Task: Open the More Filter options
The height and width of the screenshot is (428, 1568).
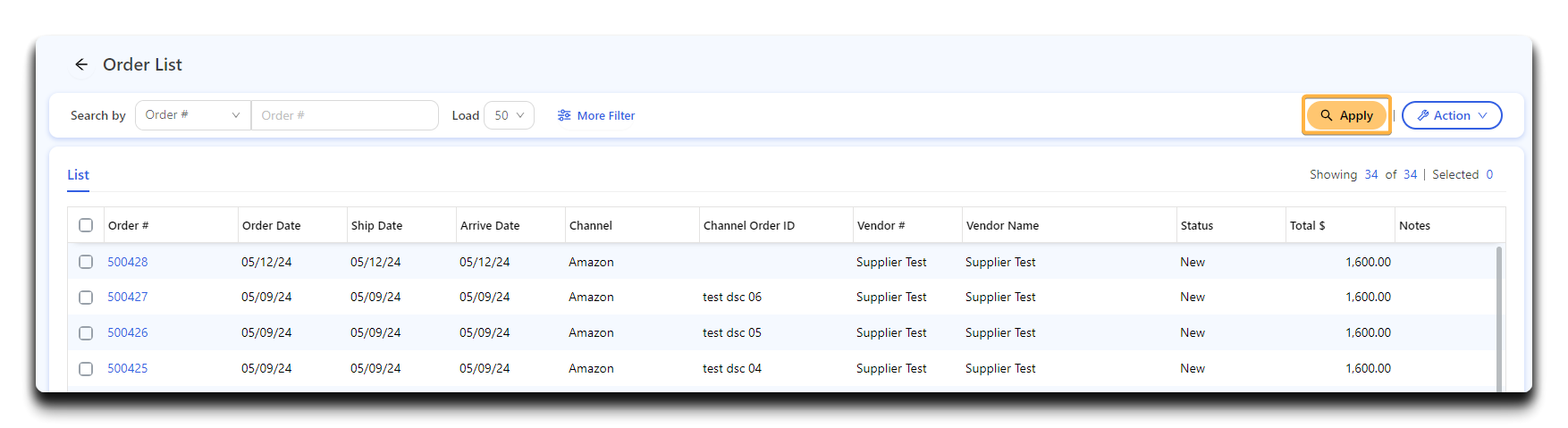Action: [596, 115]
